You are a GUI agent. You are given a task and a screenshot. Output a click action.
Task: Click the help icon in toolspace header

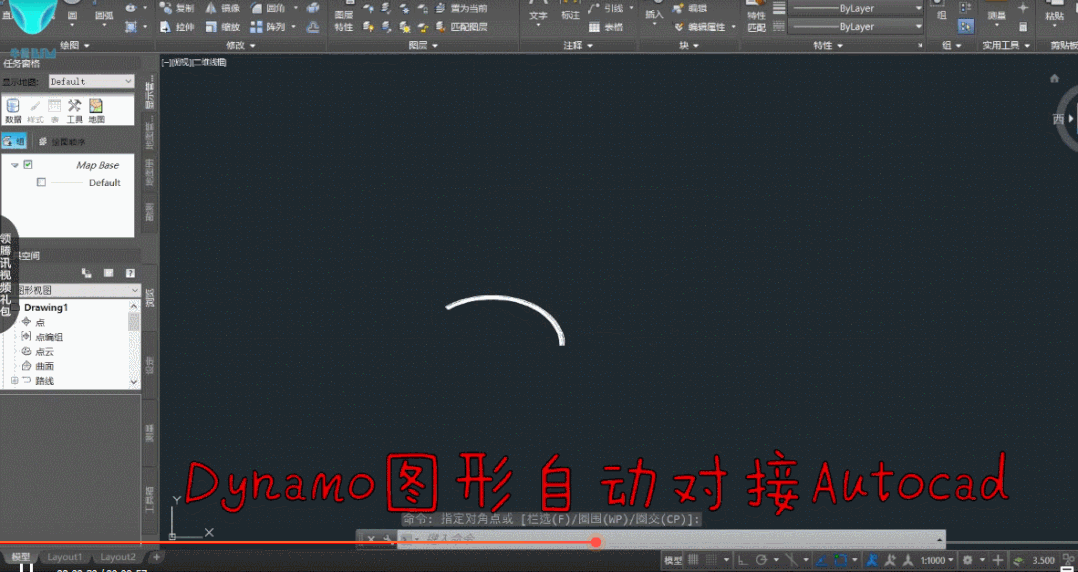[129, 273]
